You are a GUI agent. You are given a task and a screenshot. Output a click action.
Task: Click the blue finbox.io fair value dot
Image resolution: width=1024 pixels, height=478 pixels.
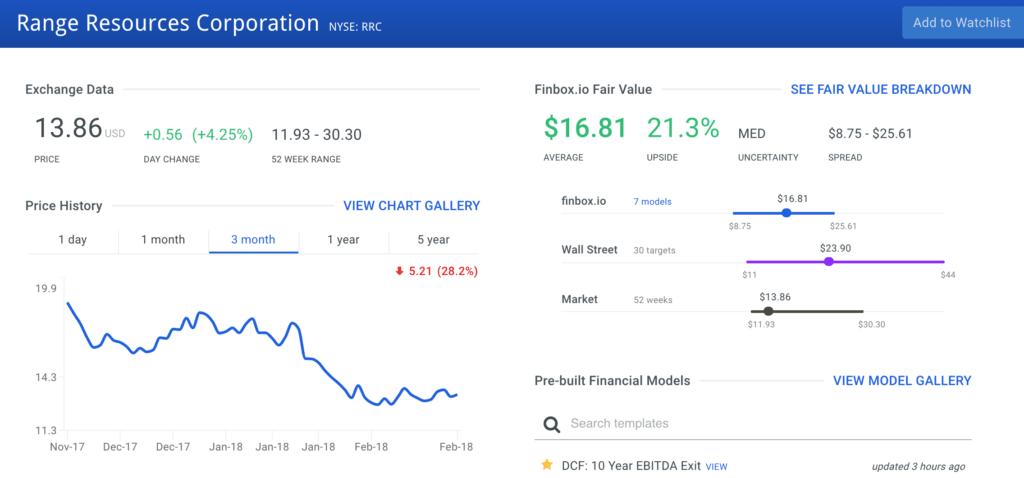[x=786, y=212]
